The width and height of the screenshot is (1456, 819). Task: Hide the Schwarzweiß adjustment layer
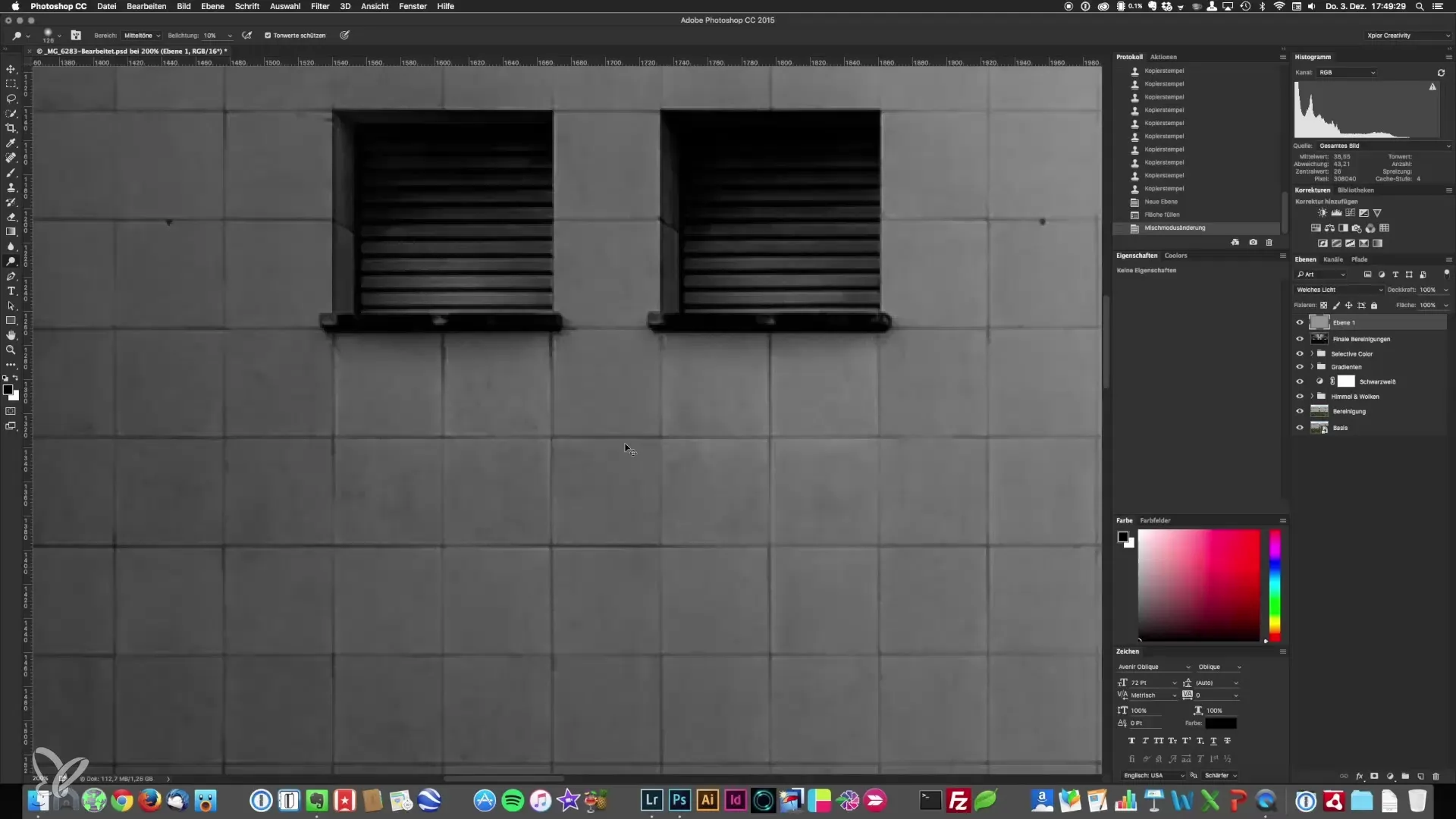(1300, 381)
